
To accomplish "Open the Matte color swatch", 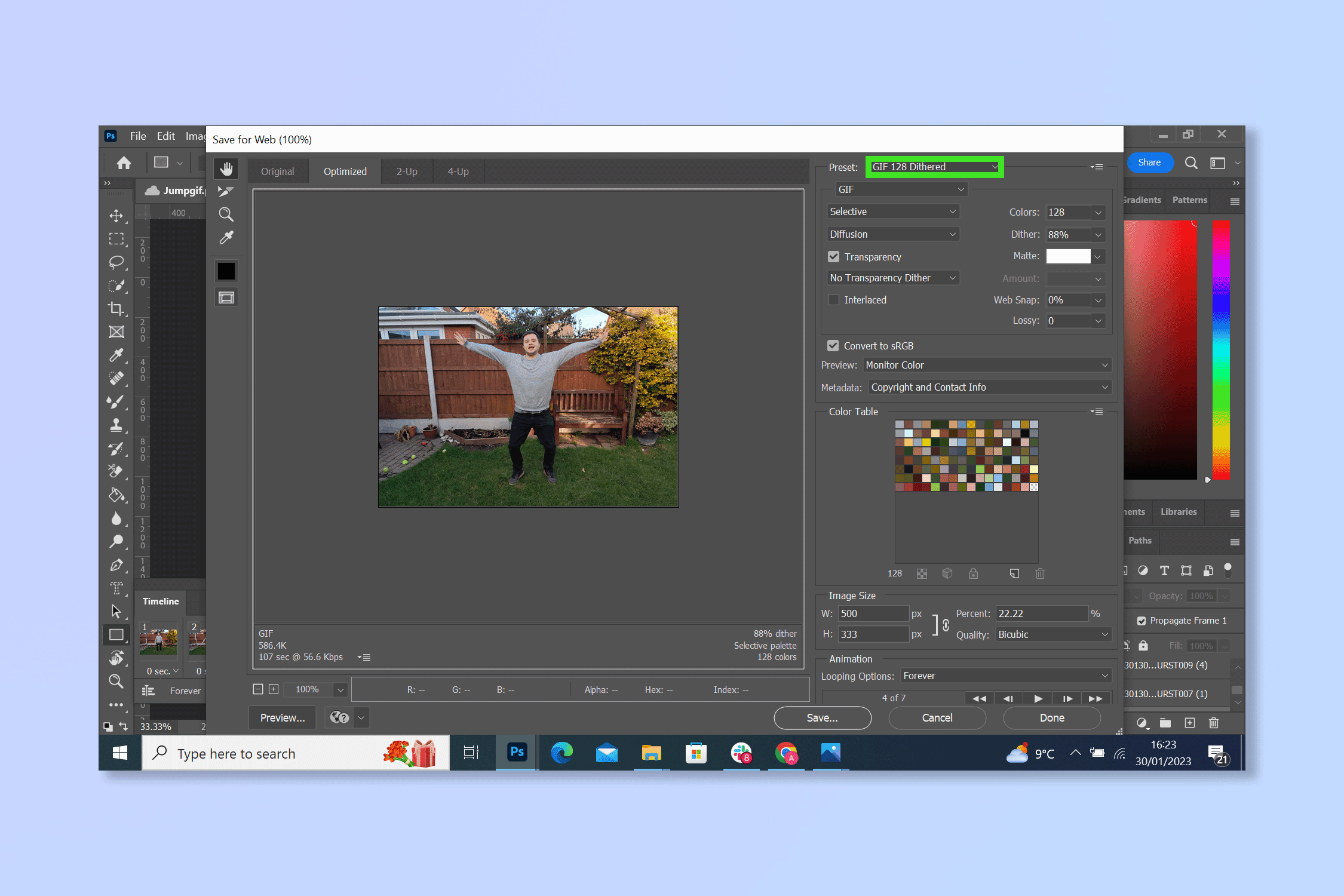I will pos(1069,256).
